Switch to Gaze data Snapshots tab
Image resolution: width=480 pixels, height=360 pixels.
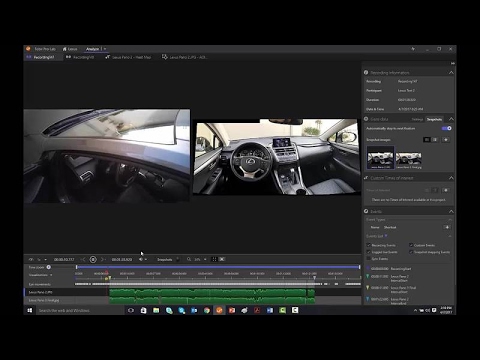tap(434, 119)
